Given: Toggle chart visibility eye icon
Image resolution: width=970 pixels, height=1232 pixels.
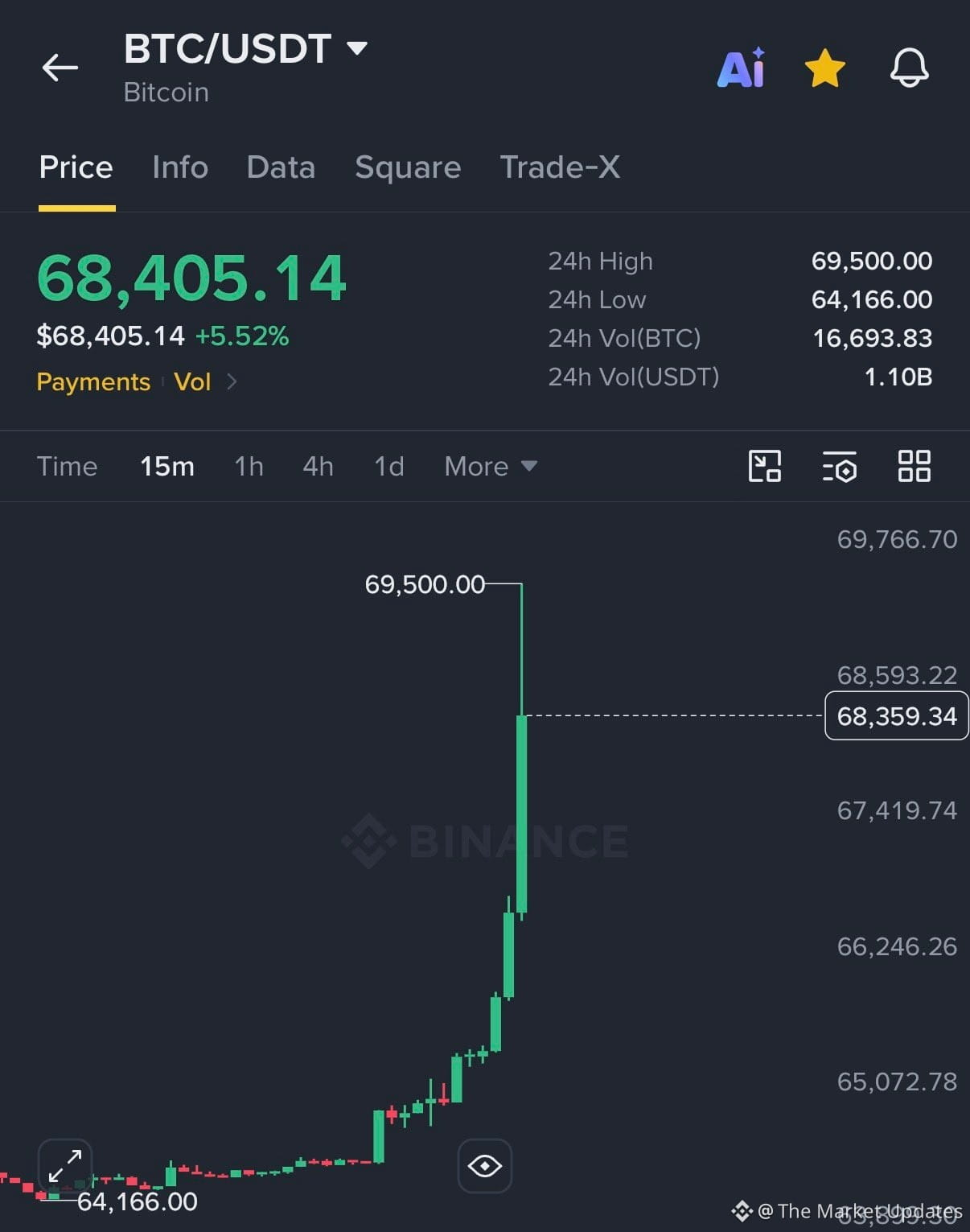Looking at the screenshot, I should point(485,1165).
